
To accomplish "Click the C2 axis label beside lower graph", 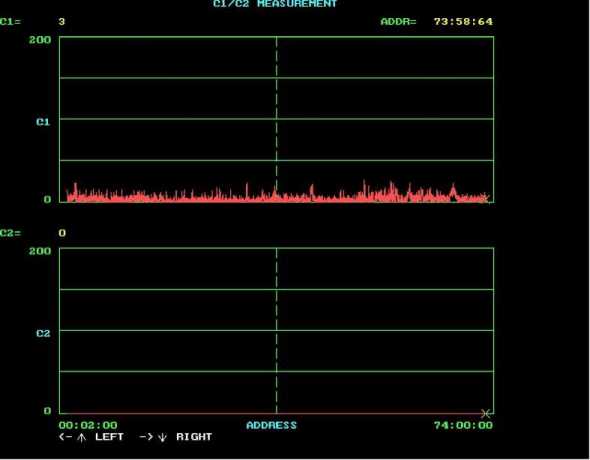I will click(x=43, y=333).
